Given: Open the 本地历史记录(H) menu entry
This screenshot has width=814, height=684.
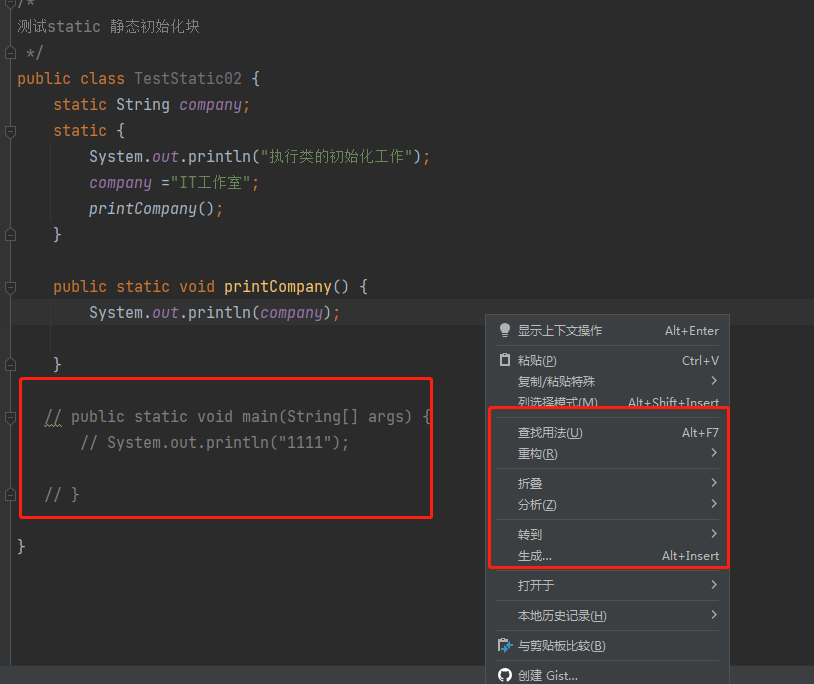Looking at the screenshot, I should coord(607,615).
